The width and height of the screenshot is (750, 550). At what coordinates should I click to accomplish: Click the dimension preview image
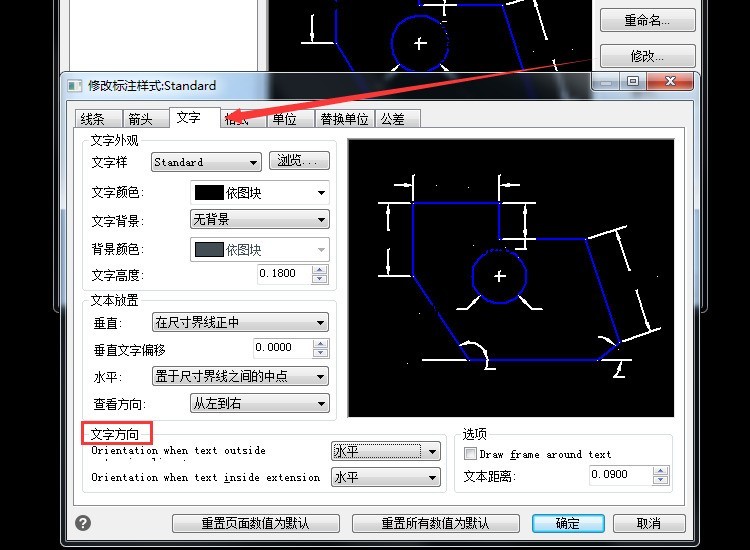[511, 278]
